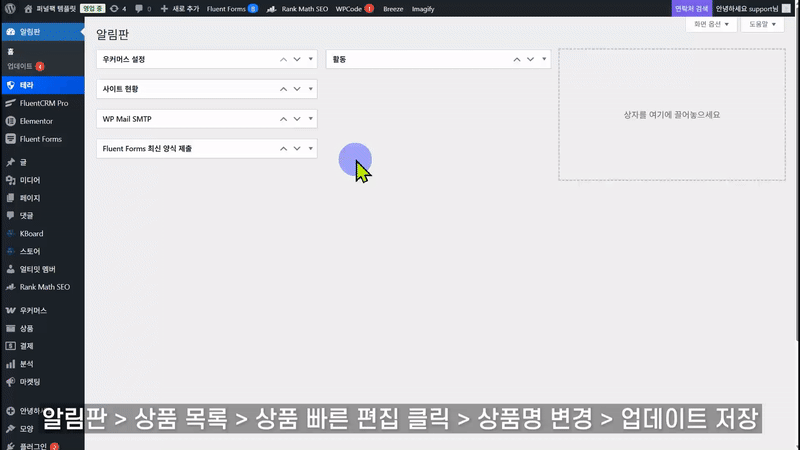This screenshot has width=800, height=450.
Task: Click the 테라 shield icon in sidebar
Action: coord(11,85)
